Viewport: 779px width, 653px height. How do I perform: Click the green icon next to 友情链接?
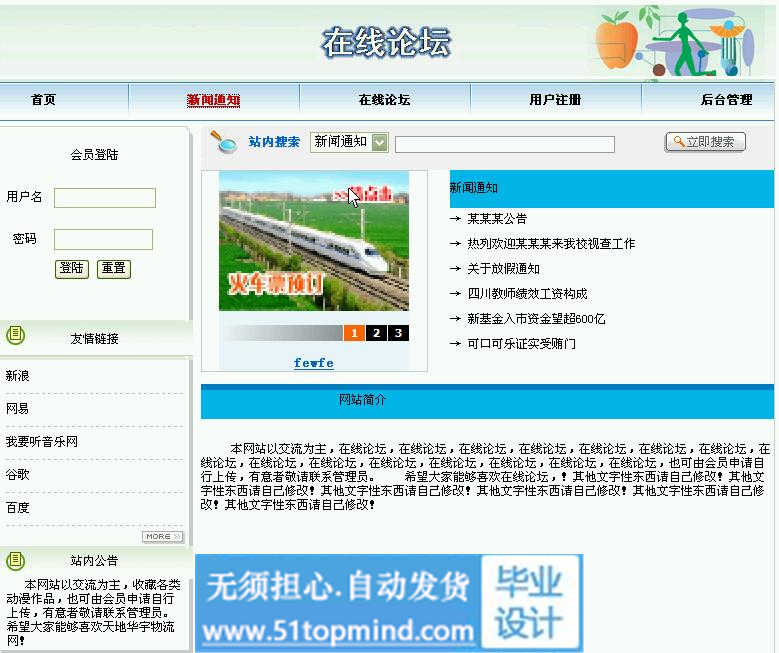pyautogui.click(x=15, y=336)
